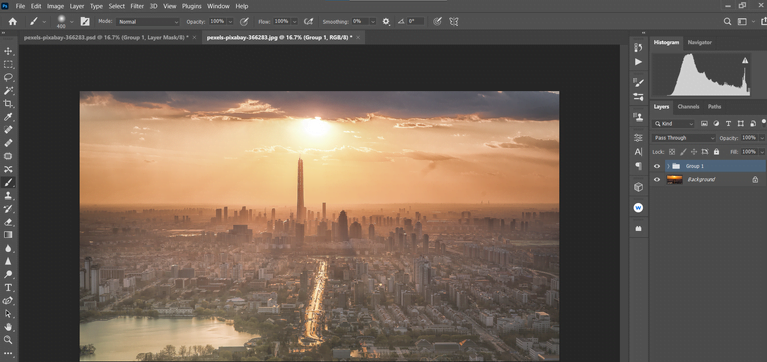Select the Hand tool

click(x=8, y=327)
